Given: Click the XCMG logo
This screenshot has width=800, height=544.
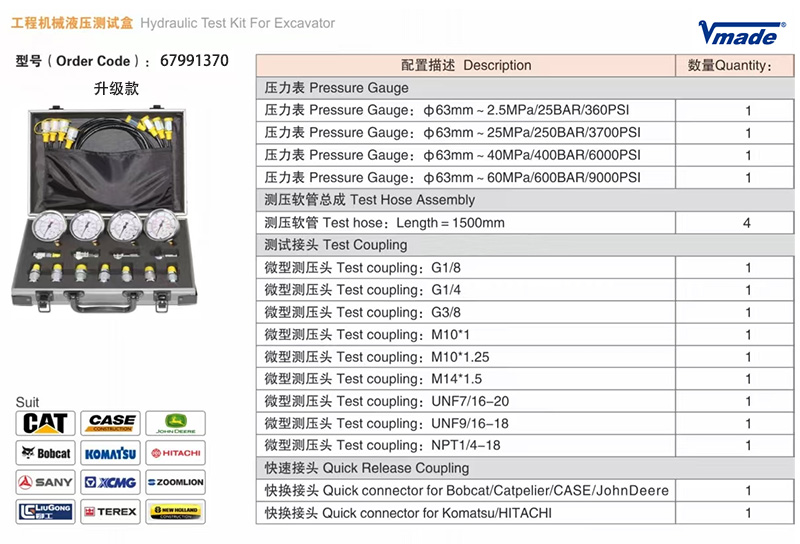Looking at the screenshot, I should point(112,482).
